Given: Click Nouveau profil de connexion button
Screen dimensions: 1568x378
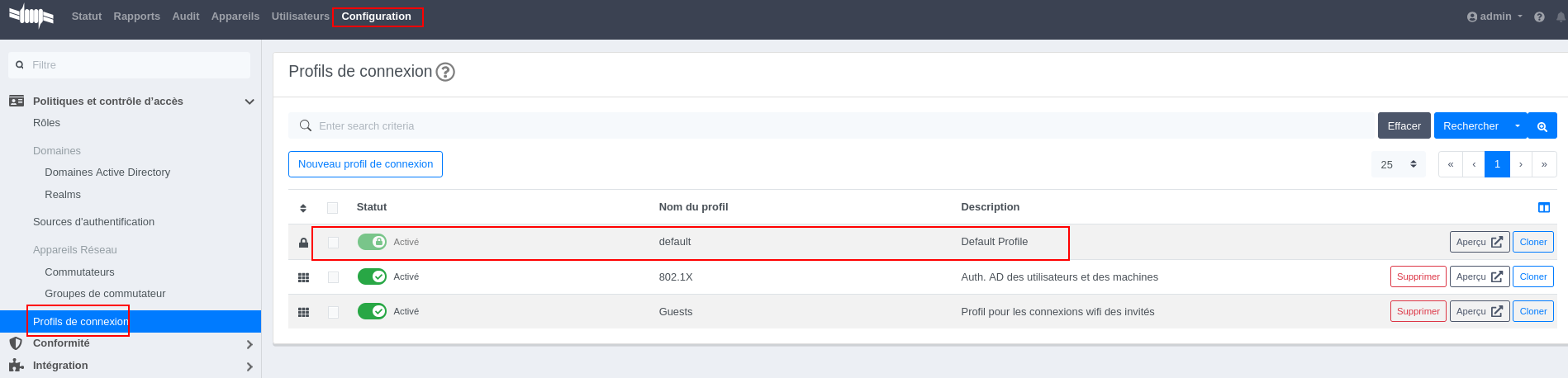Looking at the screenshot, I should pos(365,164).
